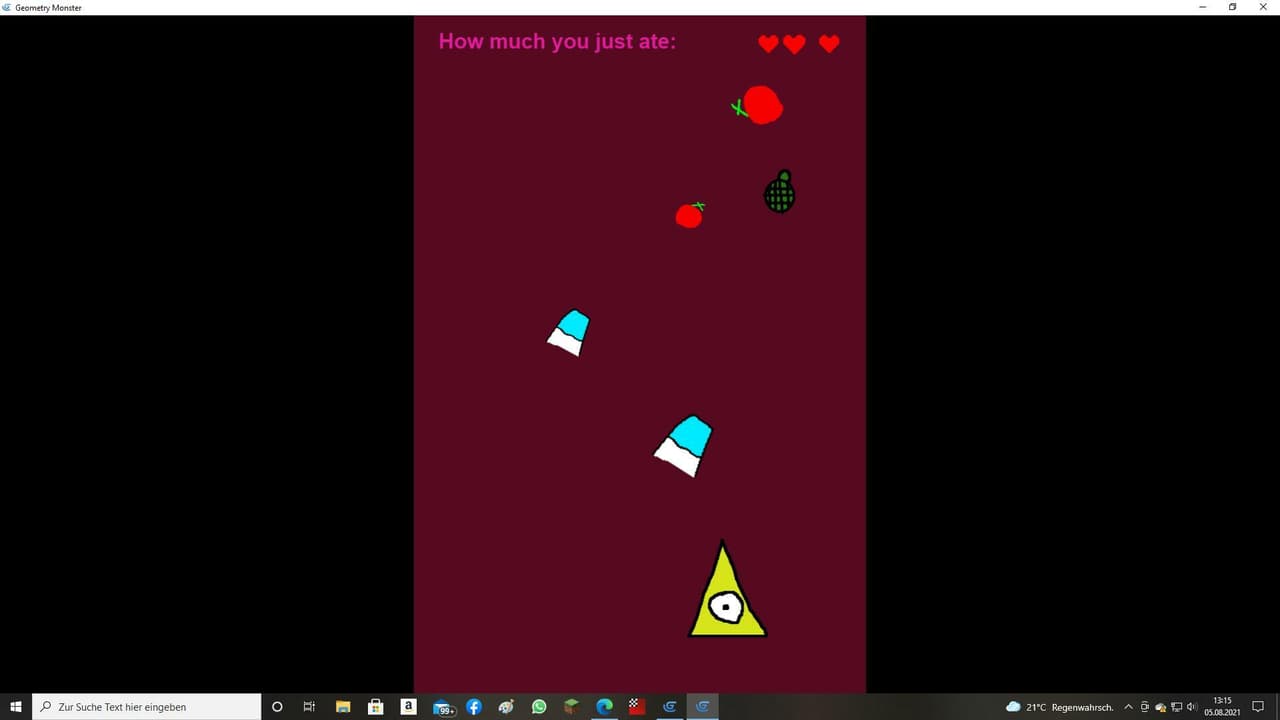Expand the hidden system tray icons
1280x720 pixels.
[1129, 707]
